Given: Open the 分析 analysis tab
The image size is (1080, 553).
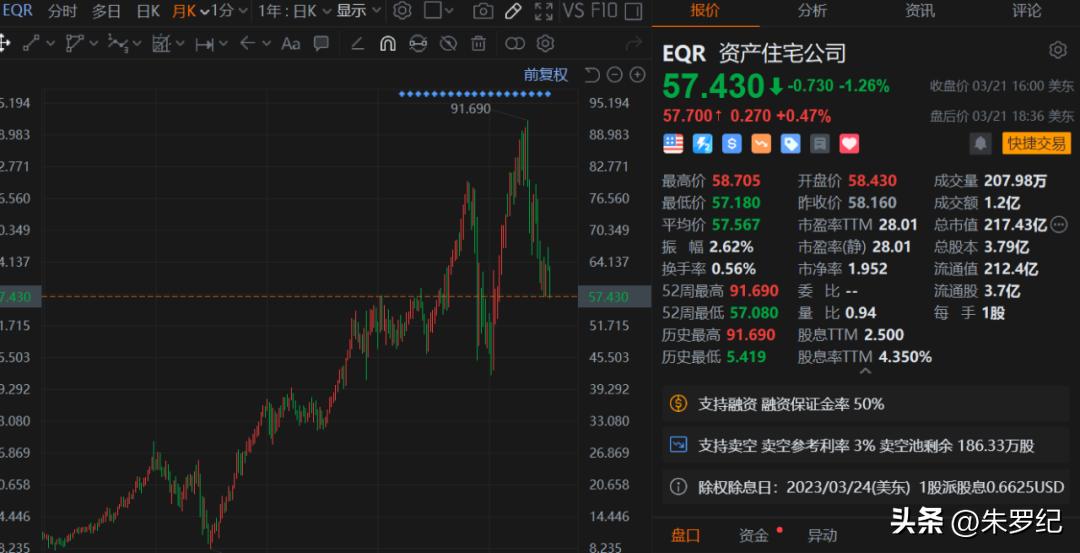Looking at the screenshot, I should click(812, 10).
